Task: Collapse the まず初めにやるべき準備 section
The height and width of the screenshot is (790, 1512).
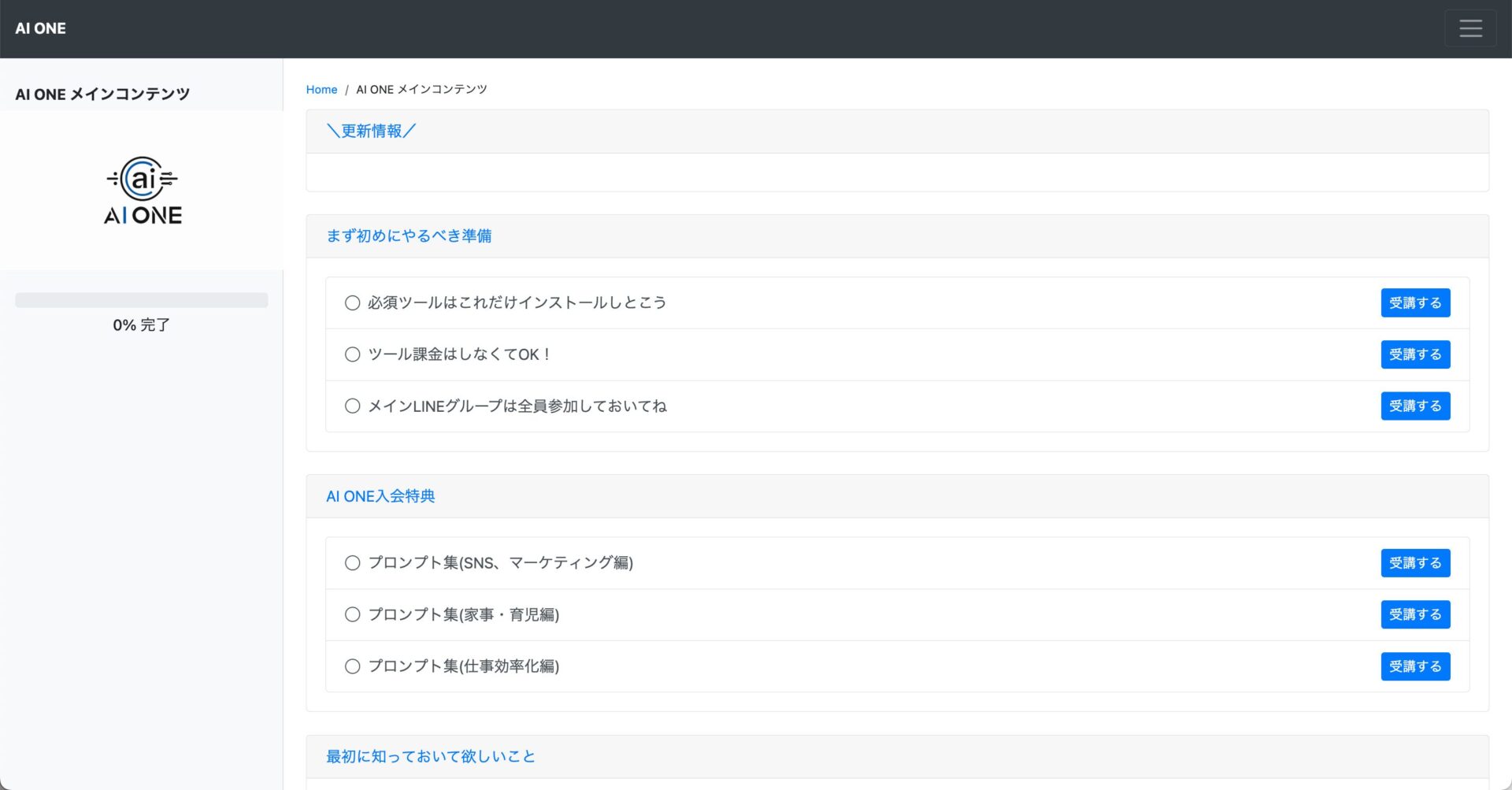Action: click(409, 236)
